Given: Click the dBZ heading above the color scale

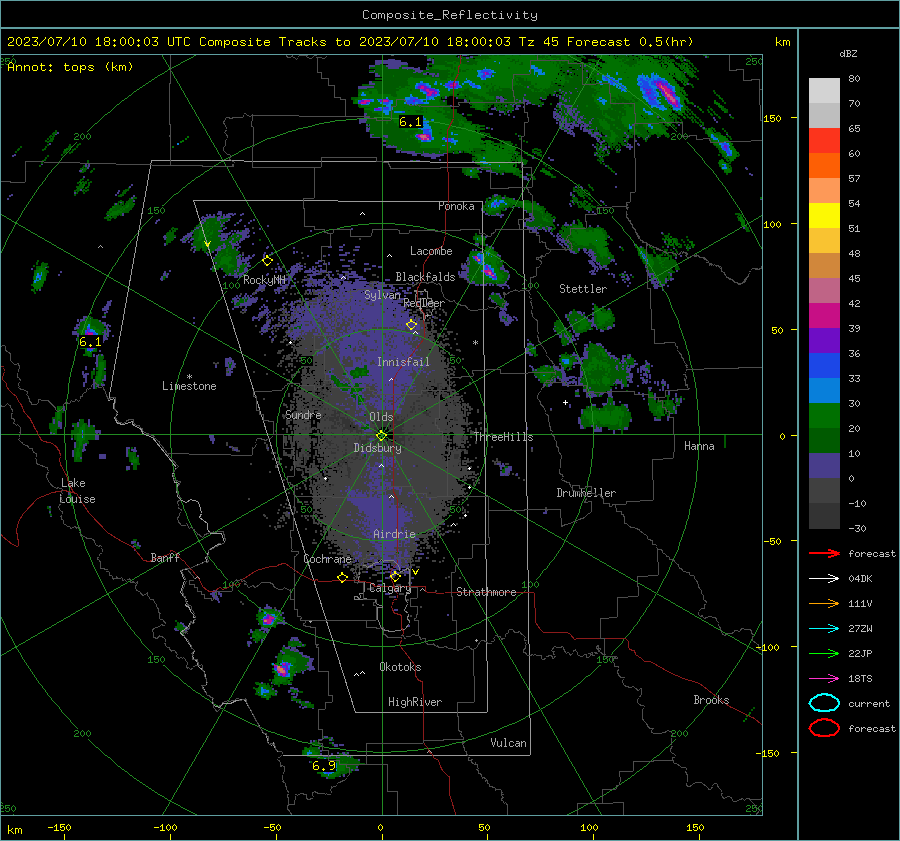Looking at the screenshot, I should pos(848,53).
